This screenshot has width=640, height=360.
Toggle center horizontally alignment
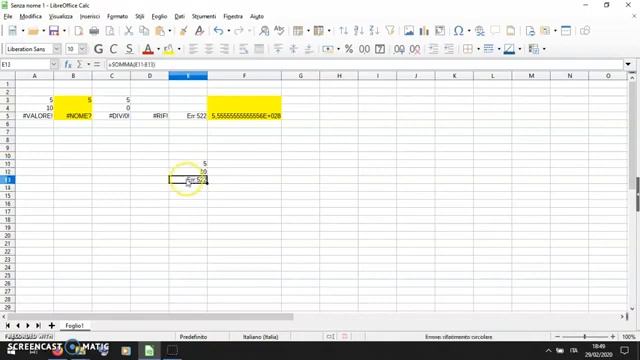[x=209, y=49]
